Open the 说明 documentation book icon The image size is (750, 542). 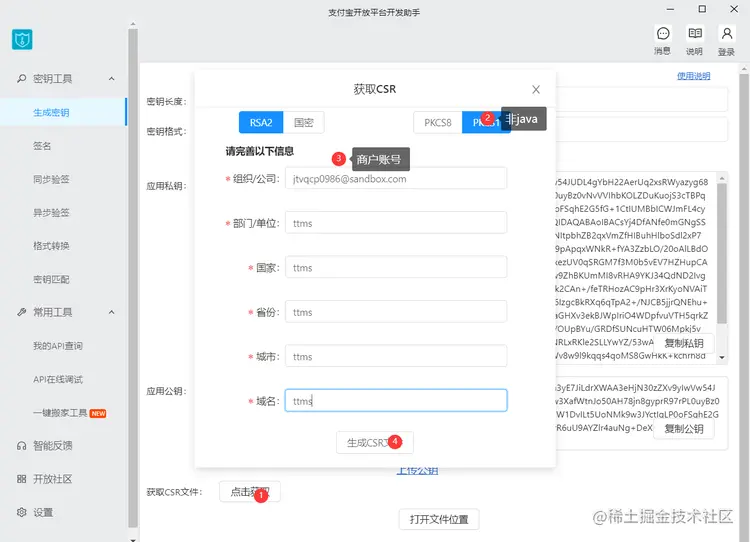pos(695,33)
